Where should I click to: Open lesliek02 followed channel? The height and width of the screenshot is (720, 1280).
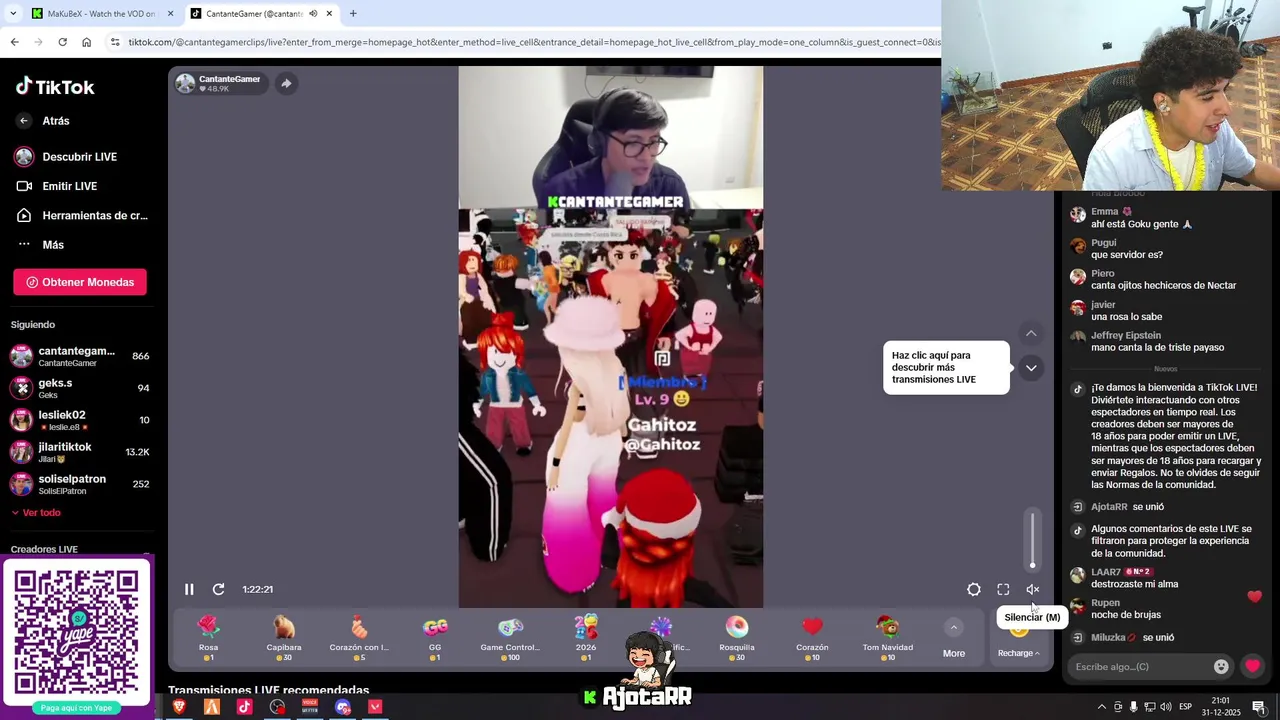80,420
